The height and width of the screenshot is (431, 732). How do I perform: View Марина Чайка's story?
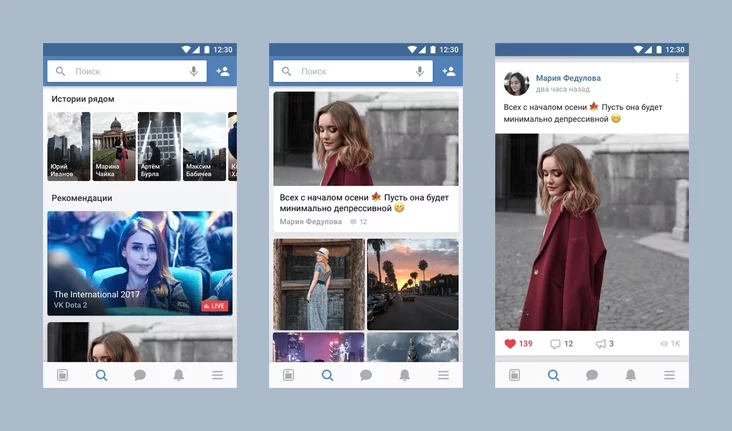click(x=114, y=146)
